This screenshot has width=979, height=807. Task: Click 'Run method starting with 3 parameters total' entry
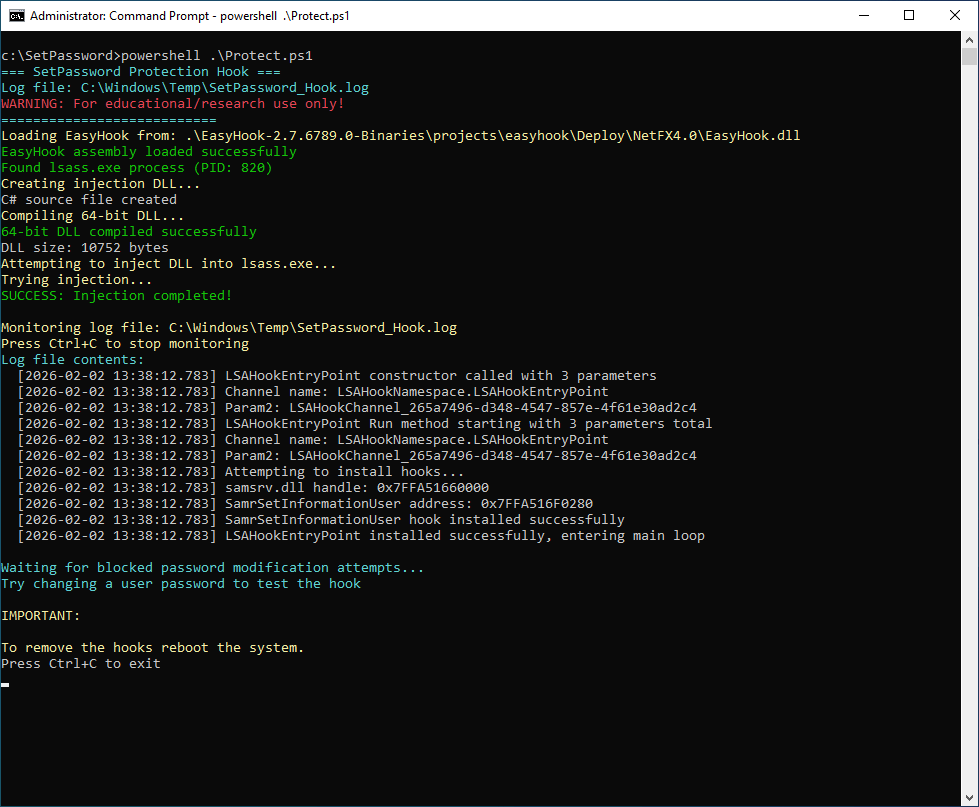click(x=365, y=424)
